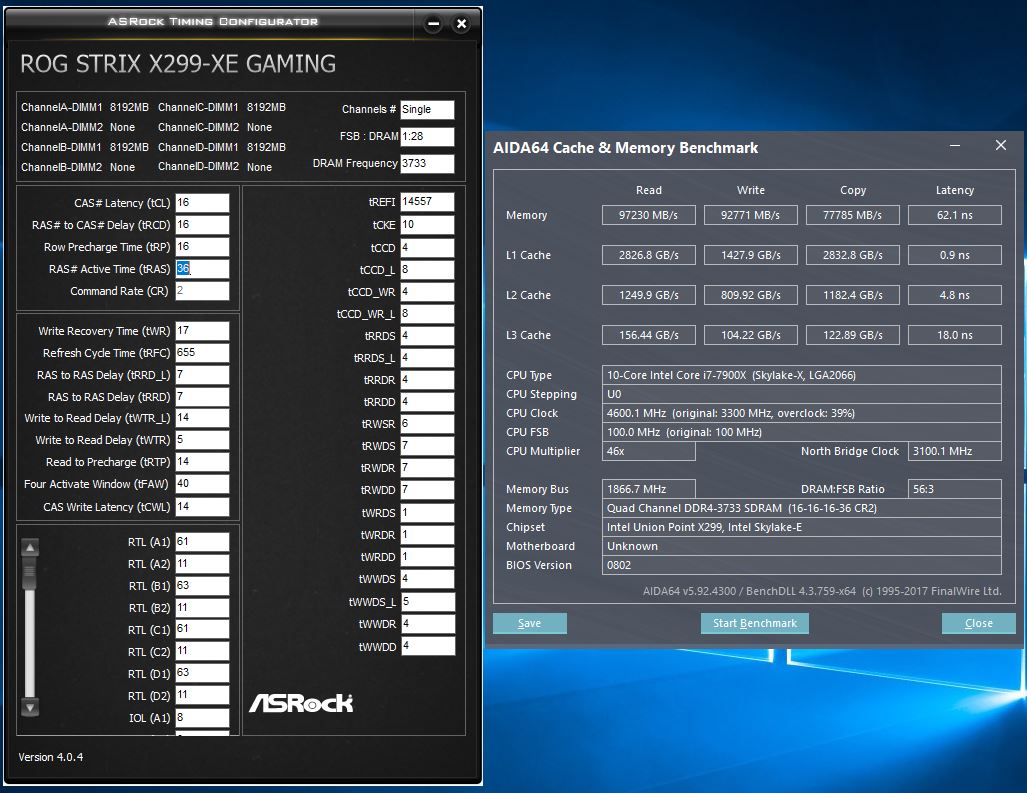
Task: Click Start Benchmark in AIDA64
Action: 755,623
